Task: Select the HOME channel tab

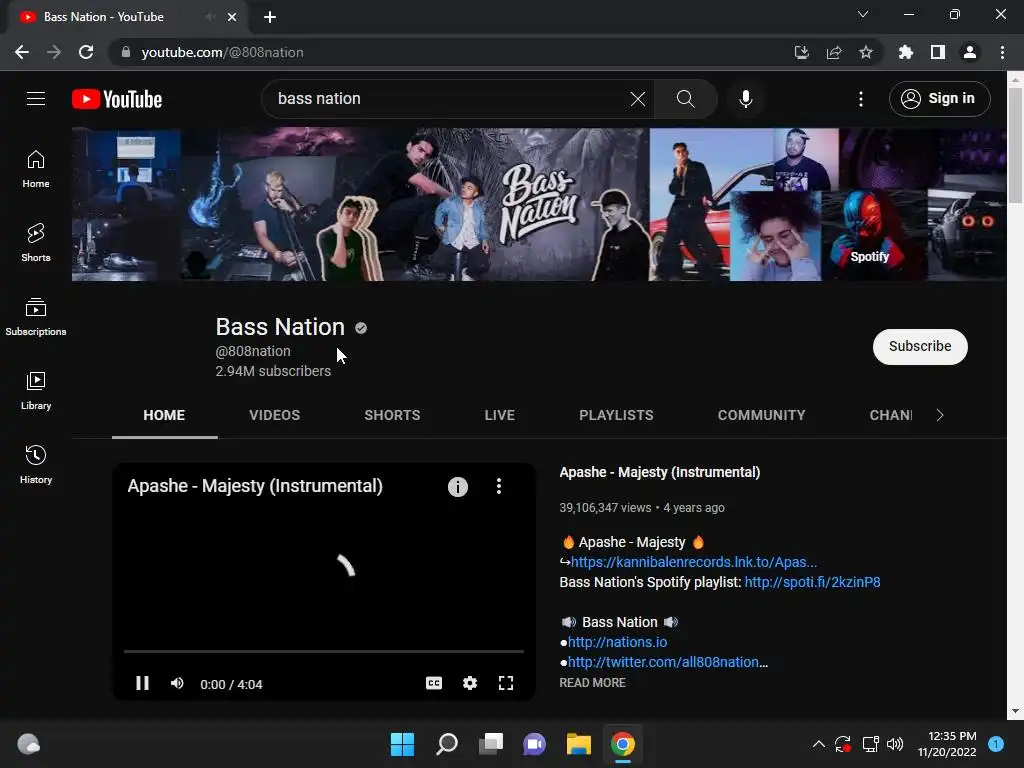Action: point(164,415)
